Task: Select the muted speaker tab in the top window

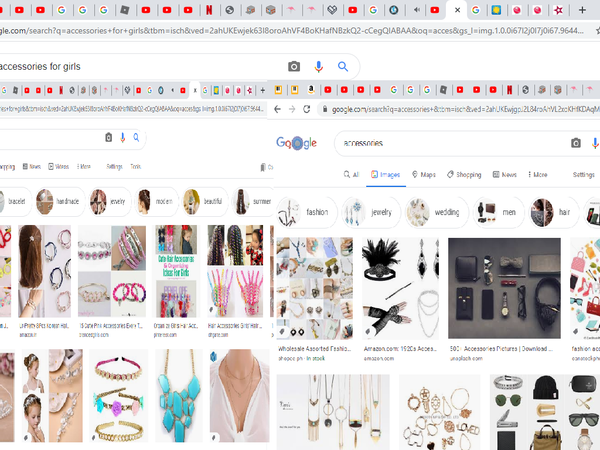Action: 416,10
